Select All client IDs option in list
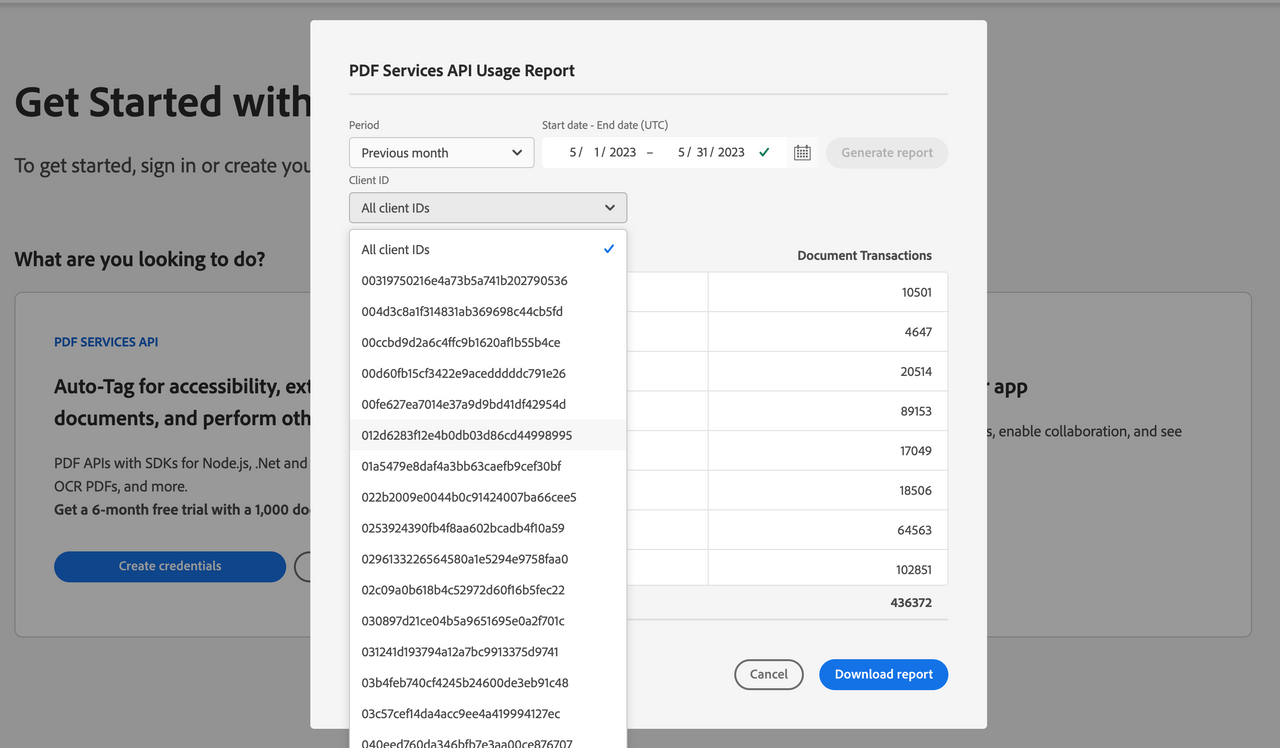 tap(488, 250)
